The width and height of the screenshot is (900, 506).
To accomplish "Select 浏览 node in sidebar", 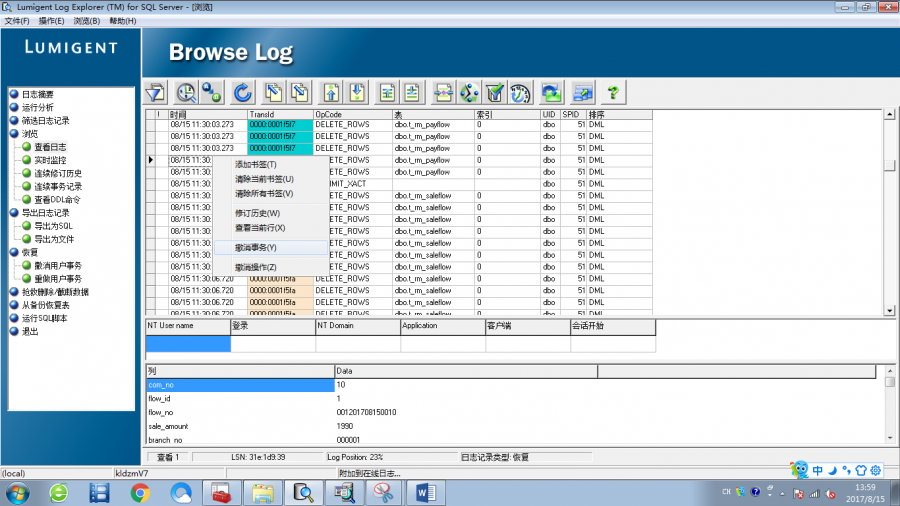I will [x=30, y=134].
